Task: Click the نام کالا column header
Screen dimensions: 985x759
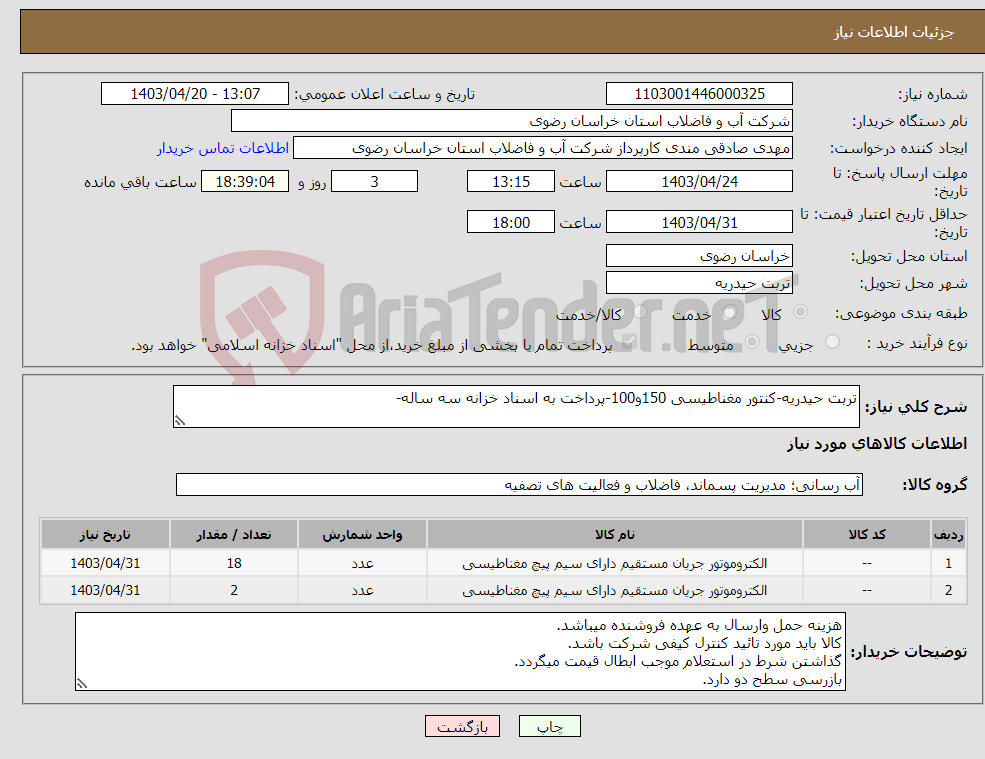Action: [614, 534]
